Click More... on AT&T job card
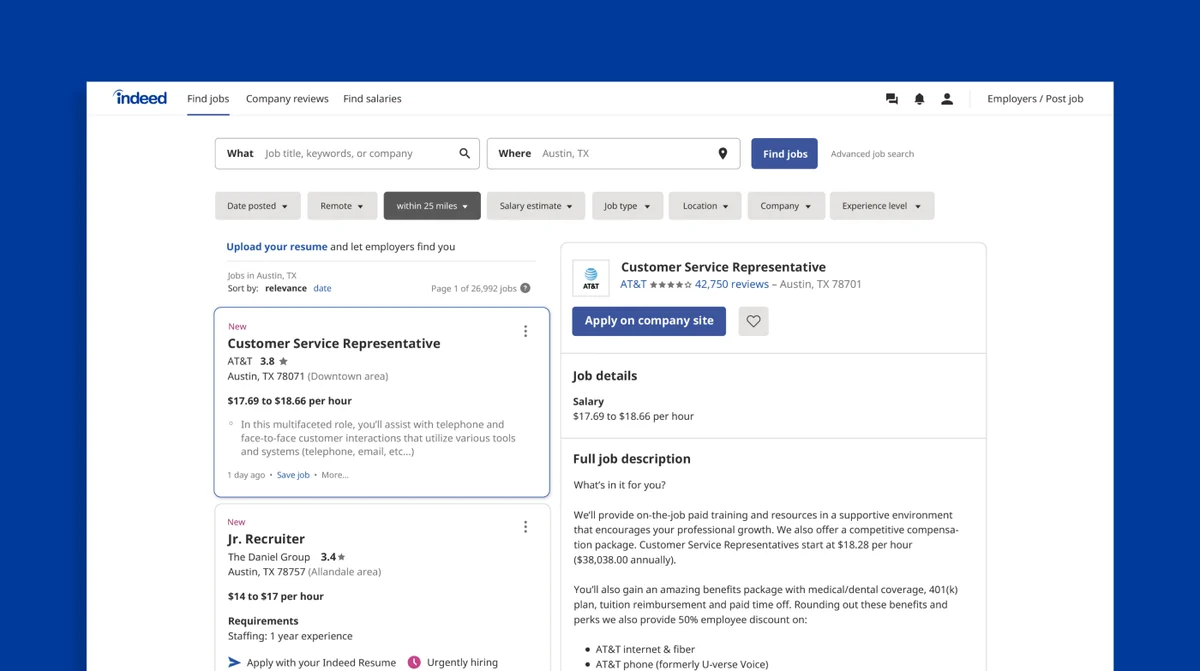This screenshot has width=1200, height=671. 335,475
